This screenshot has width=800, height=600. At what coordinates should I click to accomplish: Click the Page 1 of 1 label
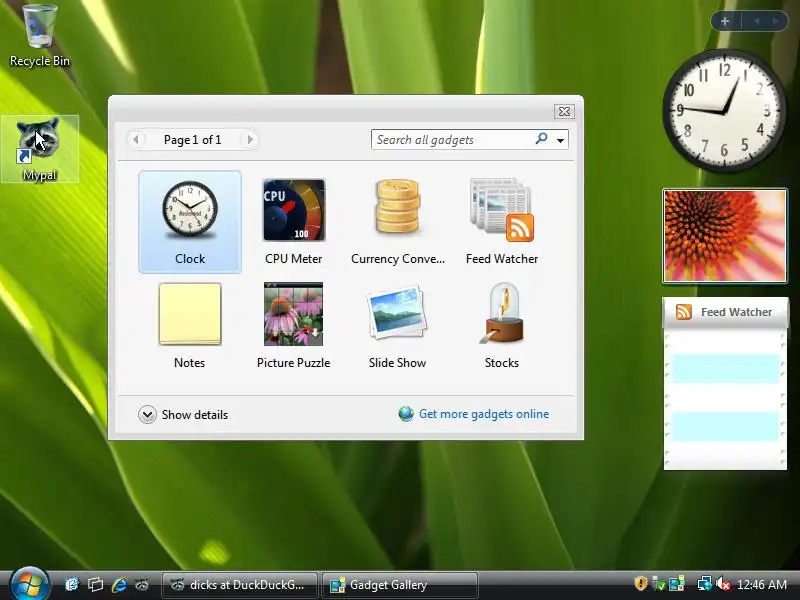point(192,140)
